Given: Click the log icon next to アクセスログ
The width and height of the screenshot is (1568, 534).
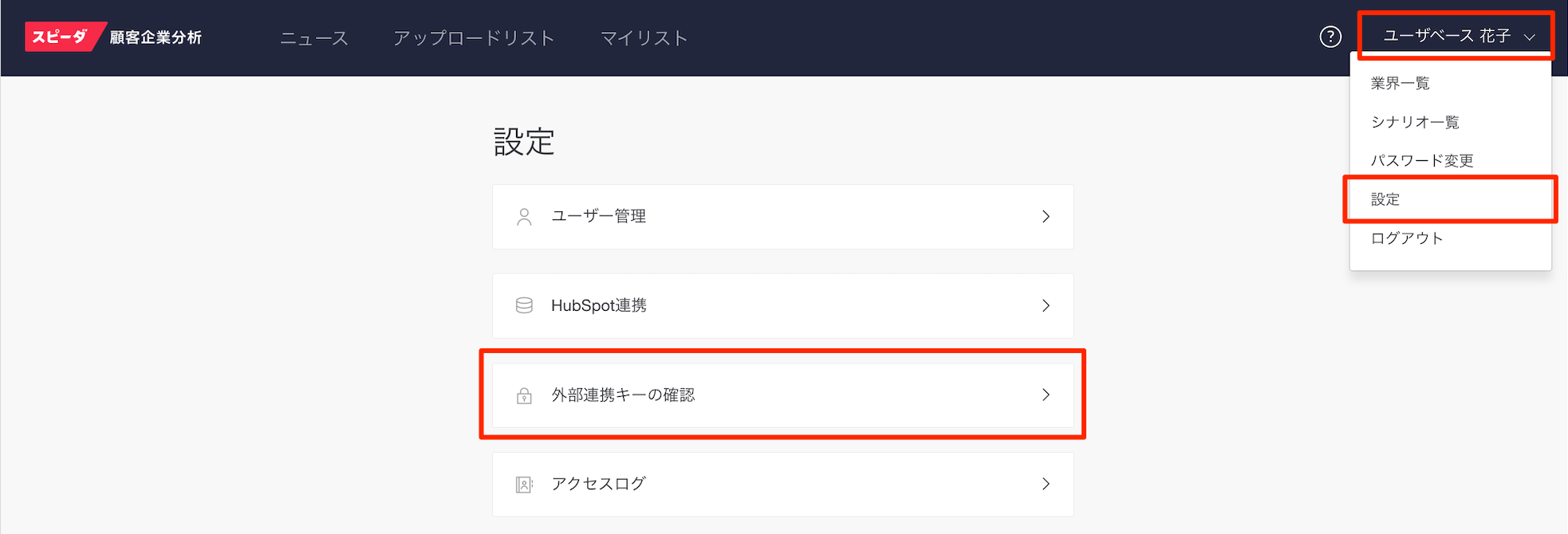Looking at the screenshot, I should 524,485.
